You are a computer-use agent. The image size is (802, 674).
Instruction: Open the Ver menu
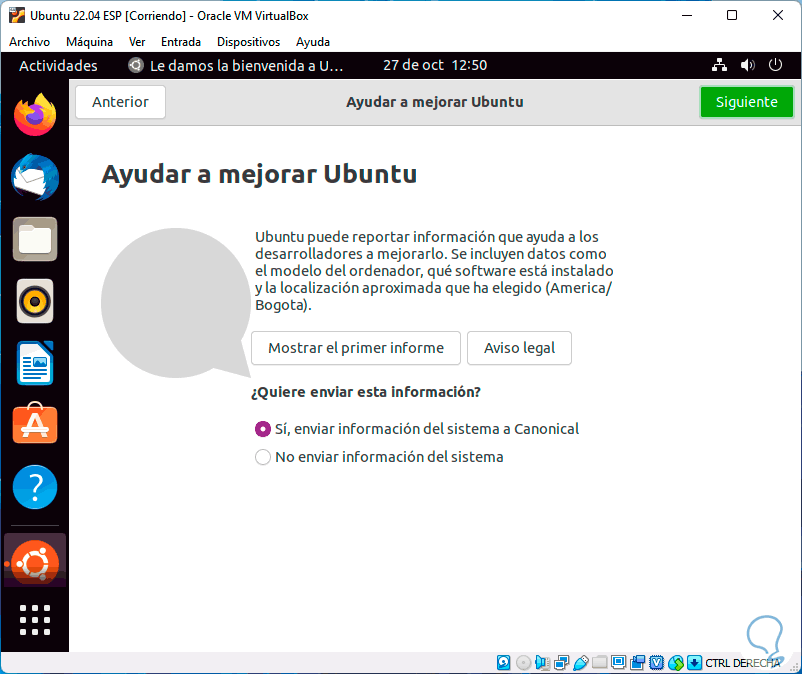tap(137, 42)
